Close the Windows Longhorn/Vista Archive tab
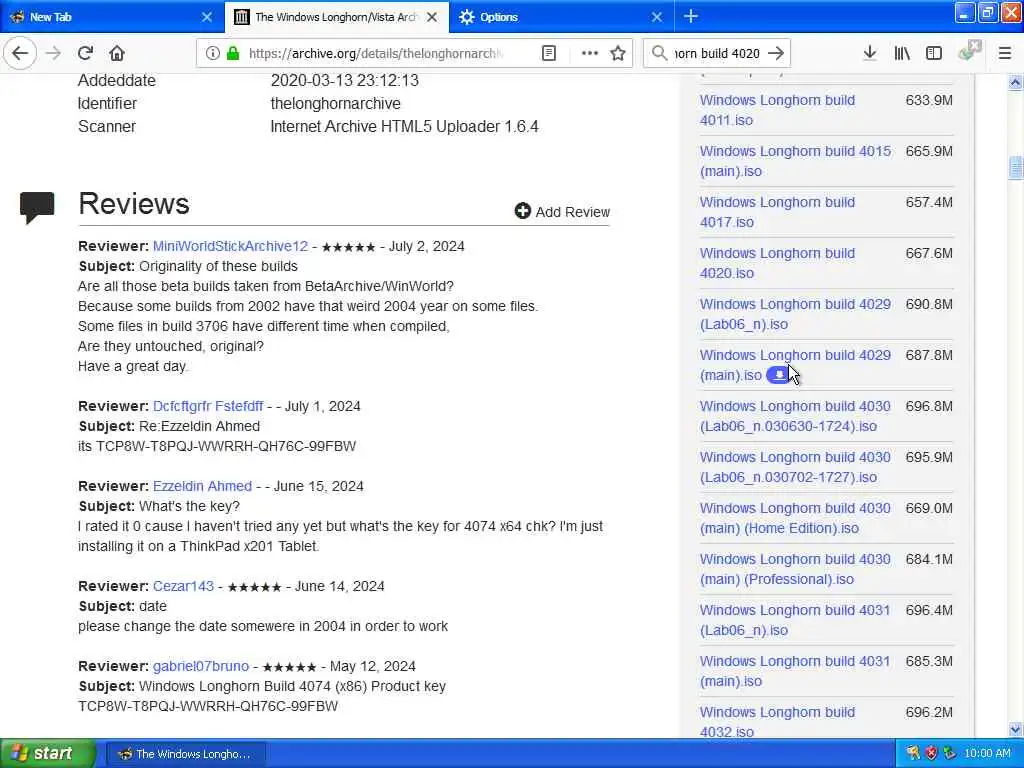The image size is (1024, 768). click(432, 17)
